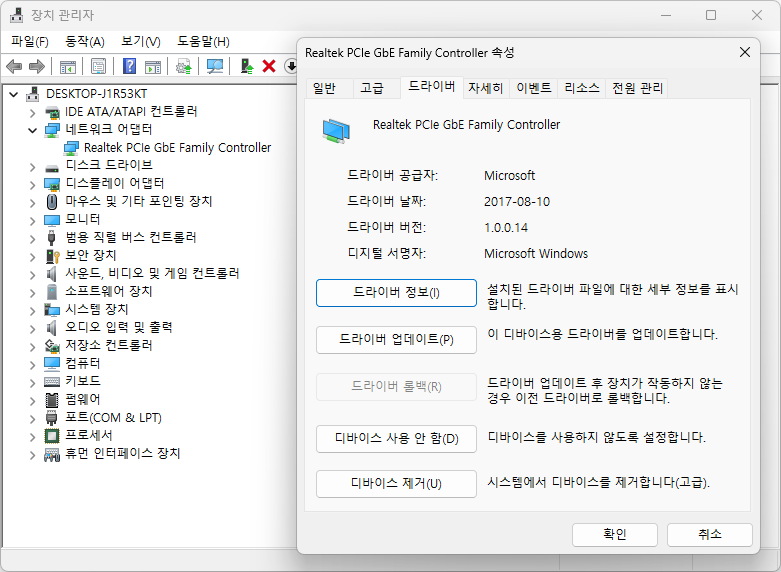This screenshot has height=572, width=781.
Task: Open the 동작(A) menu
Action: pyautogui.click(x=85, y=41)
